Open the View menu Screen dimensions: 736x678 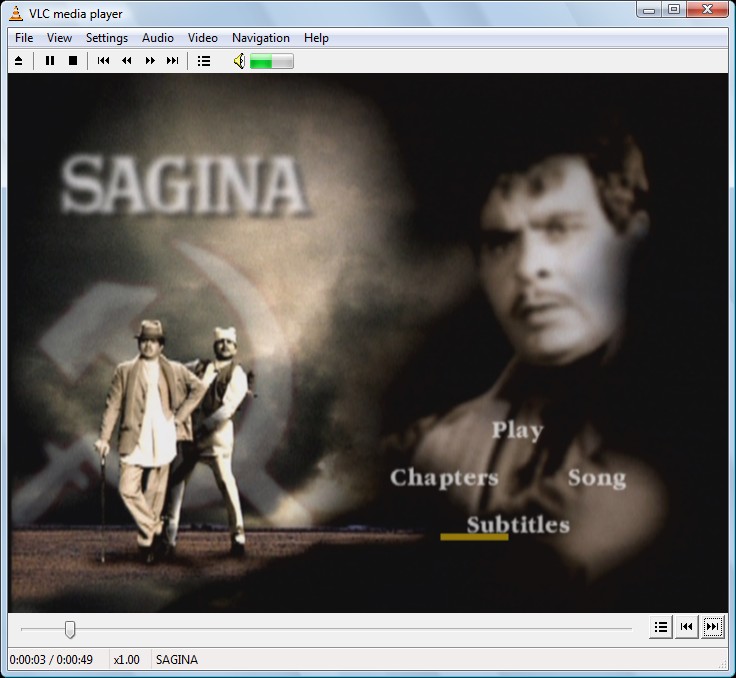click(x=59, y=38)
